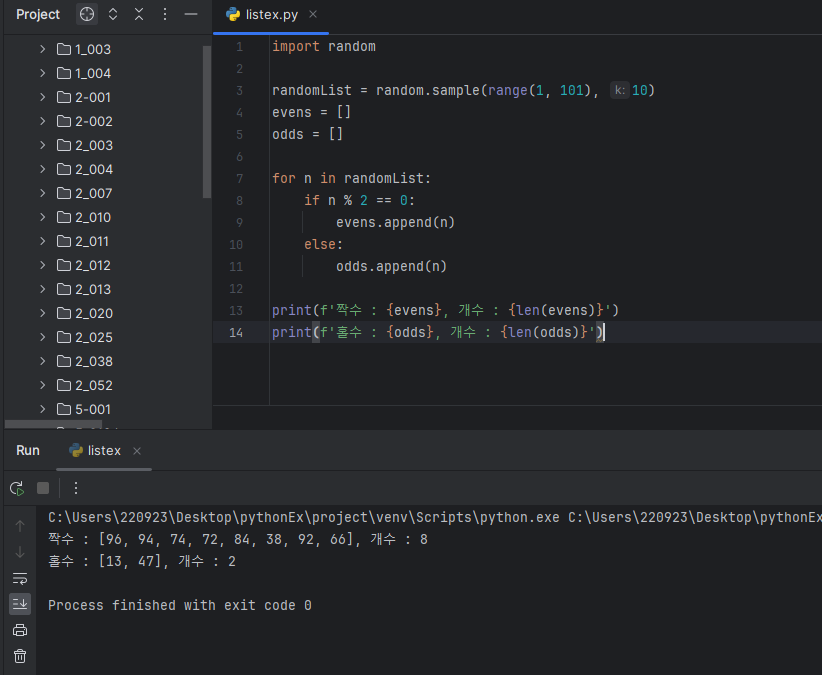
Task: Close the listex run tab
Action: [x=137, y=451]
